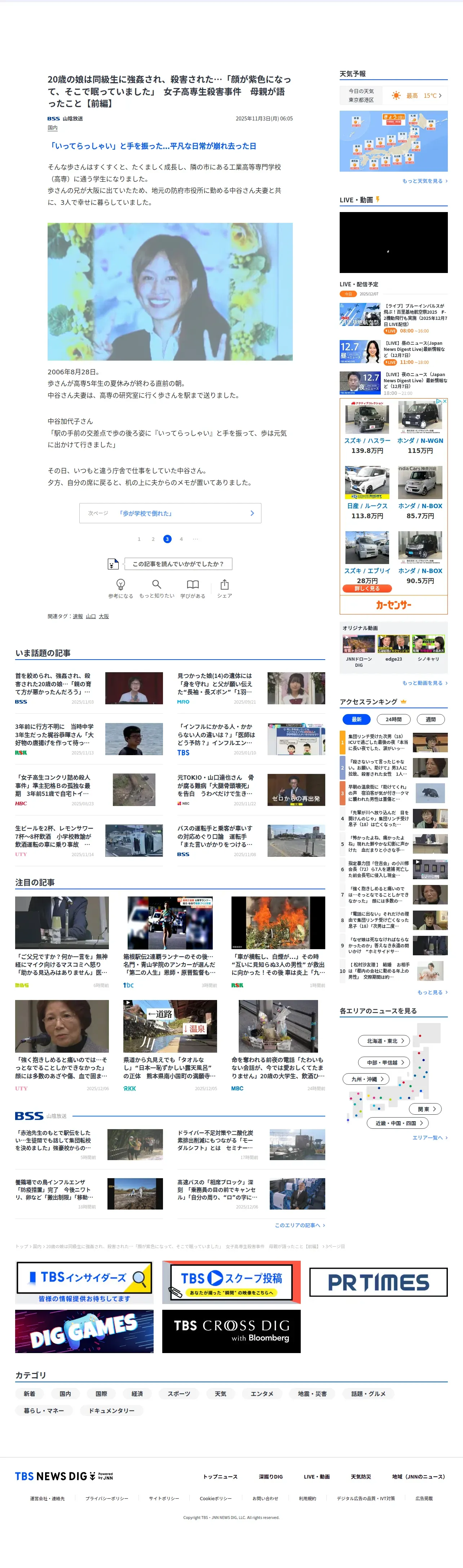Image resolution: width=463 pixels, height=1568 pixels.
Task: Expand 関東 area news
Action: point(426,1109)
